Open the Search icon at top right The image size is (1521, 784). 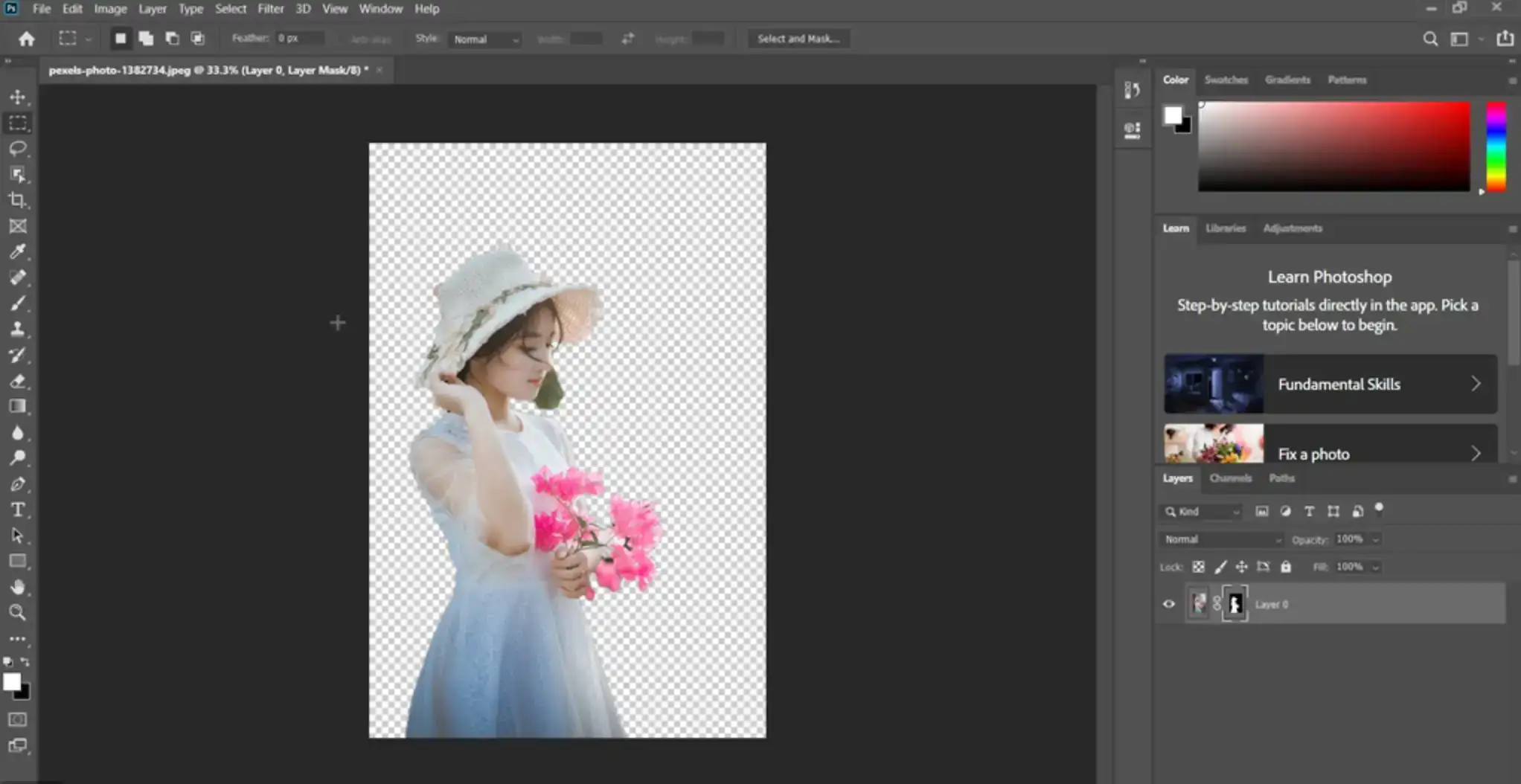point(1430,39)
